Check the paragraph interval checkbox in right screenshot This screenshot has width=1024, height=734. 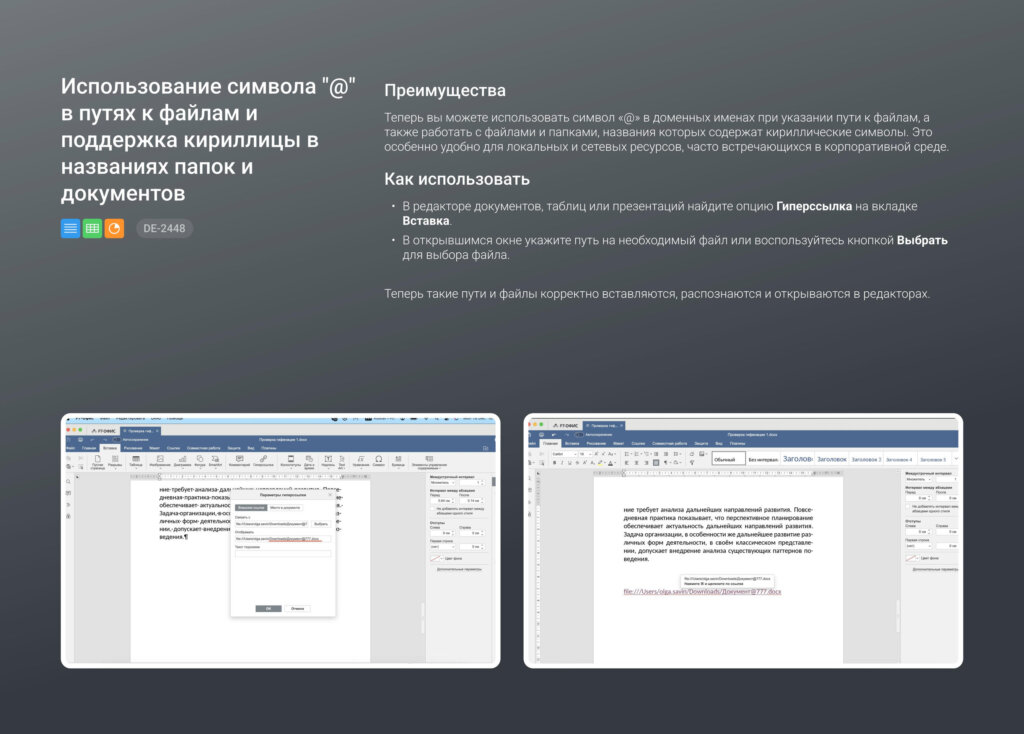[908, 506]
